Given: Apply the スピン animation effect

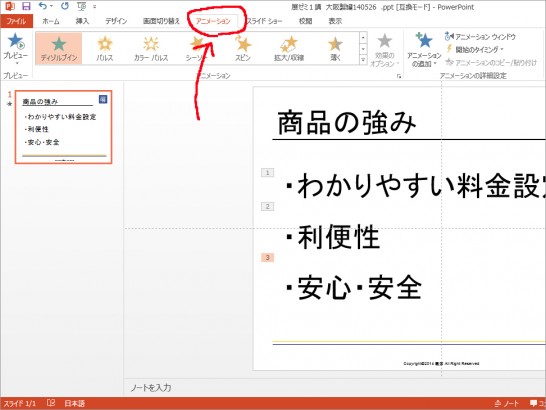Looking at the screenshot, I should coord(243,48).
